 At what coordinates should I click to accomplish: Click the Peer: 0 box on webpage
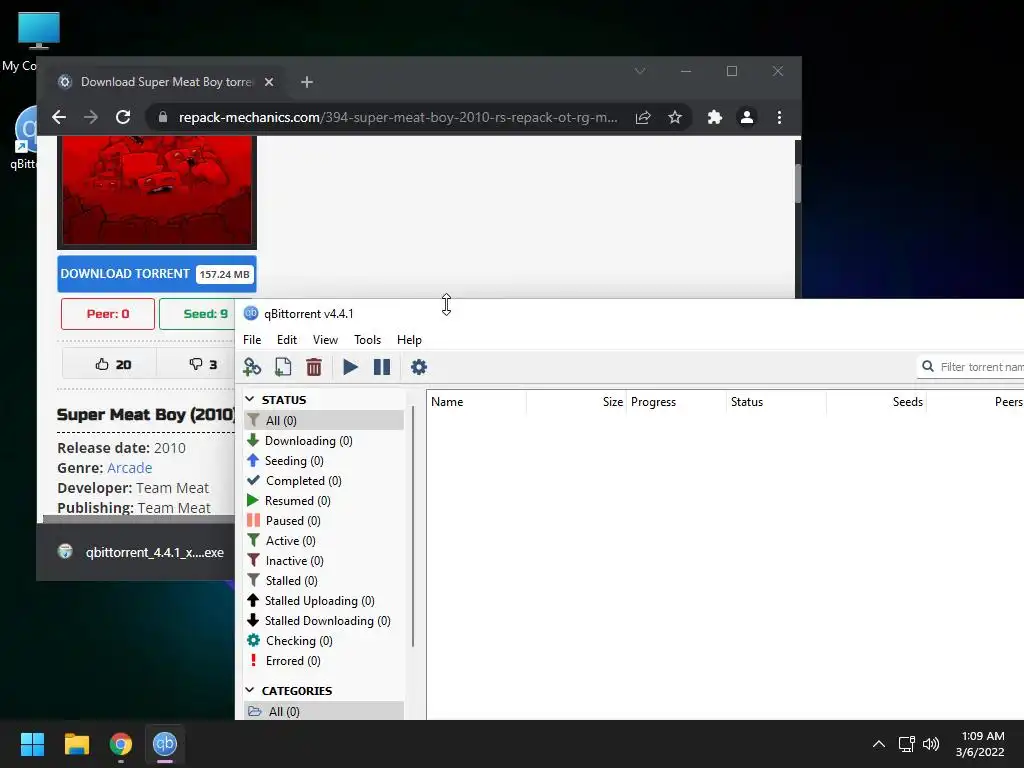108,314
